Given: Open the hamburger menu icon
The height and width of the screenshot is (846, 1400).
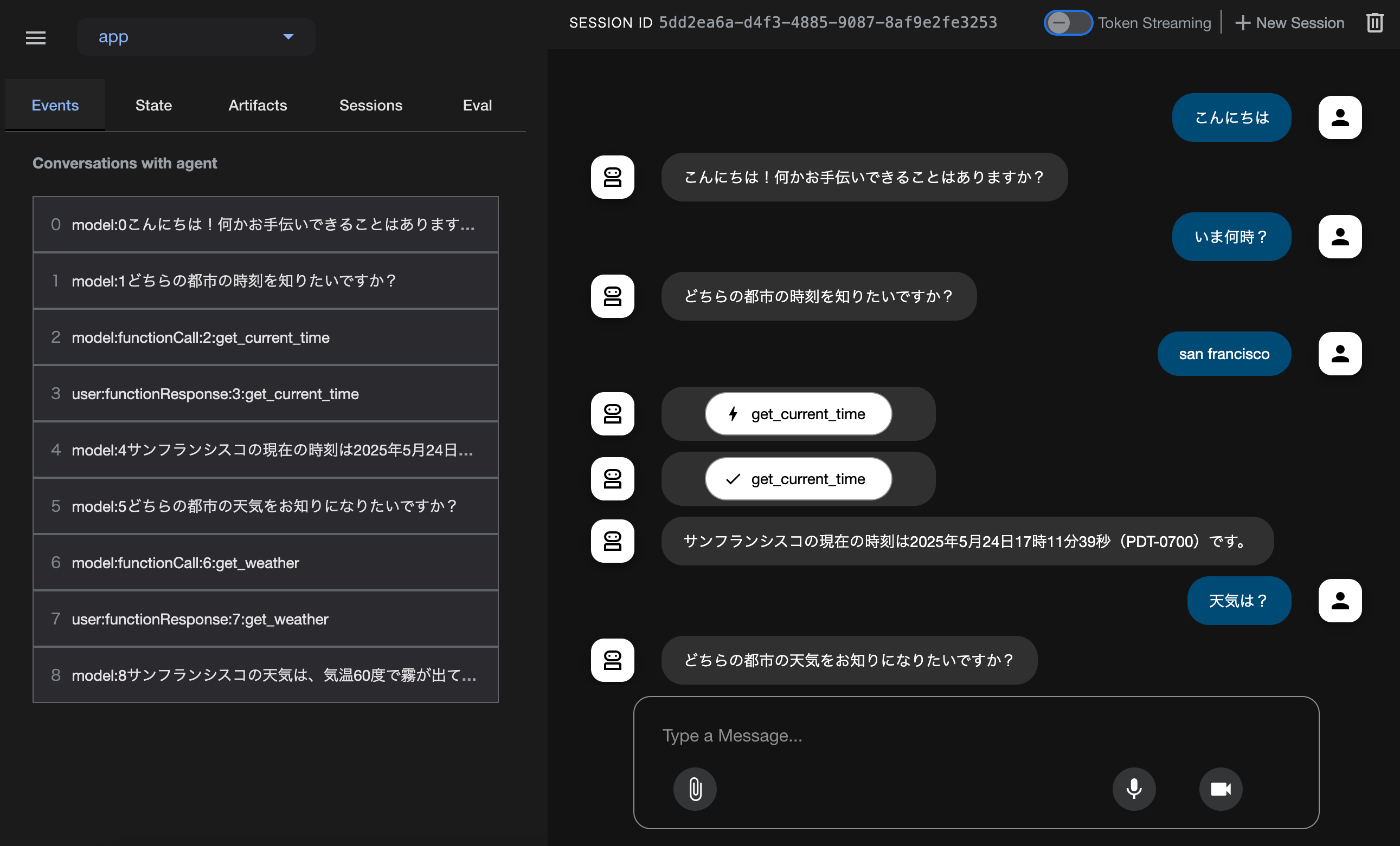Looking at the screenshot, I should click(x=36, y=37).
